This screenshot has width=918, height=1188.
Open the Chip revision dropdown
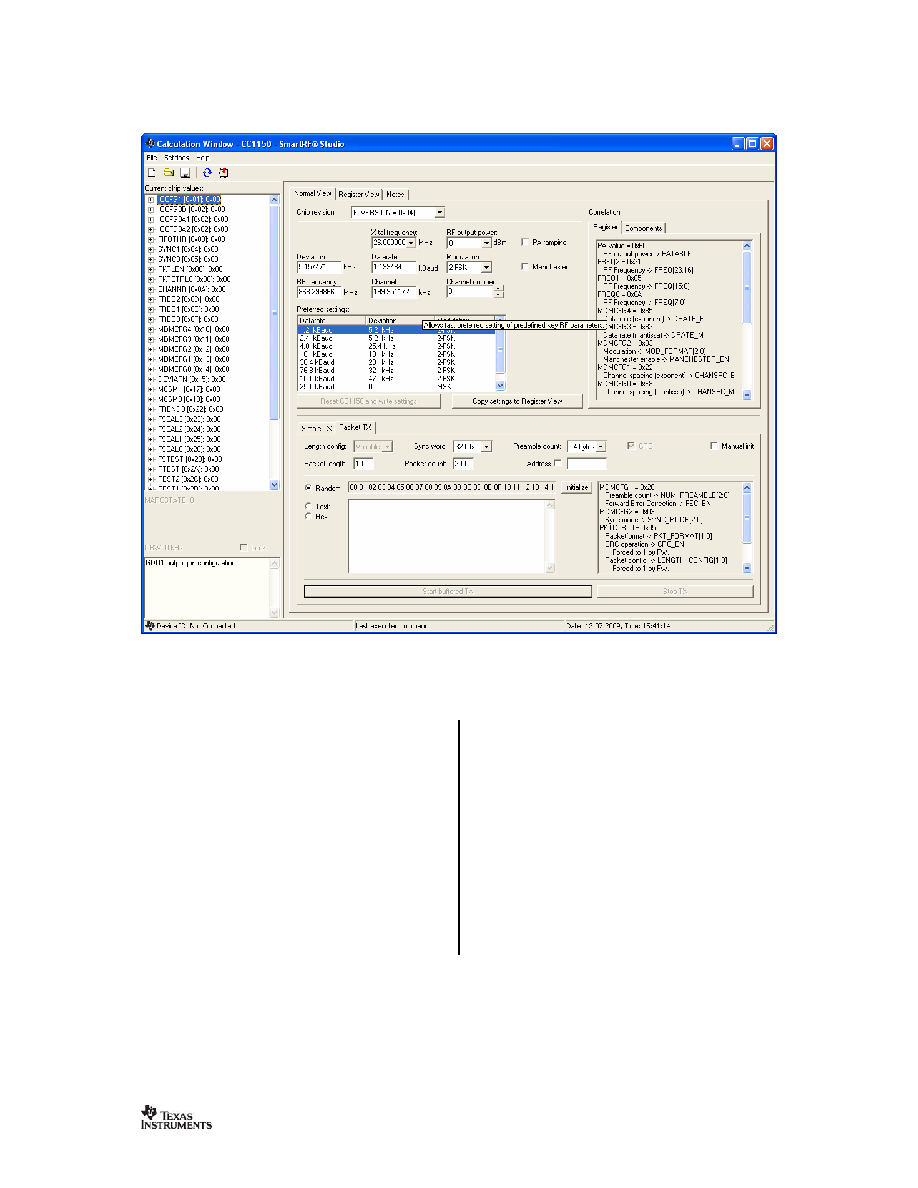[439, 213]
